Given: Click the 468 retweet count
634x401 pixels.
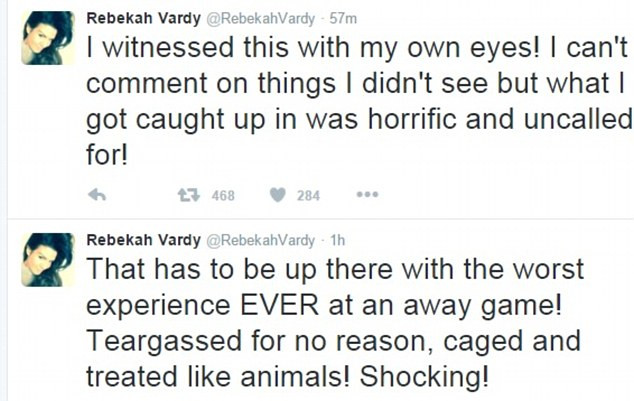Looking at the screenshot, I should click(x=222, y=196).
